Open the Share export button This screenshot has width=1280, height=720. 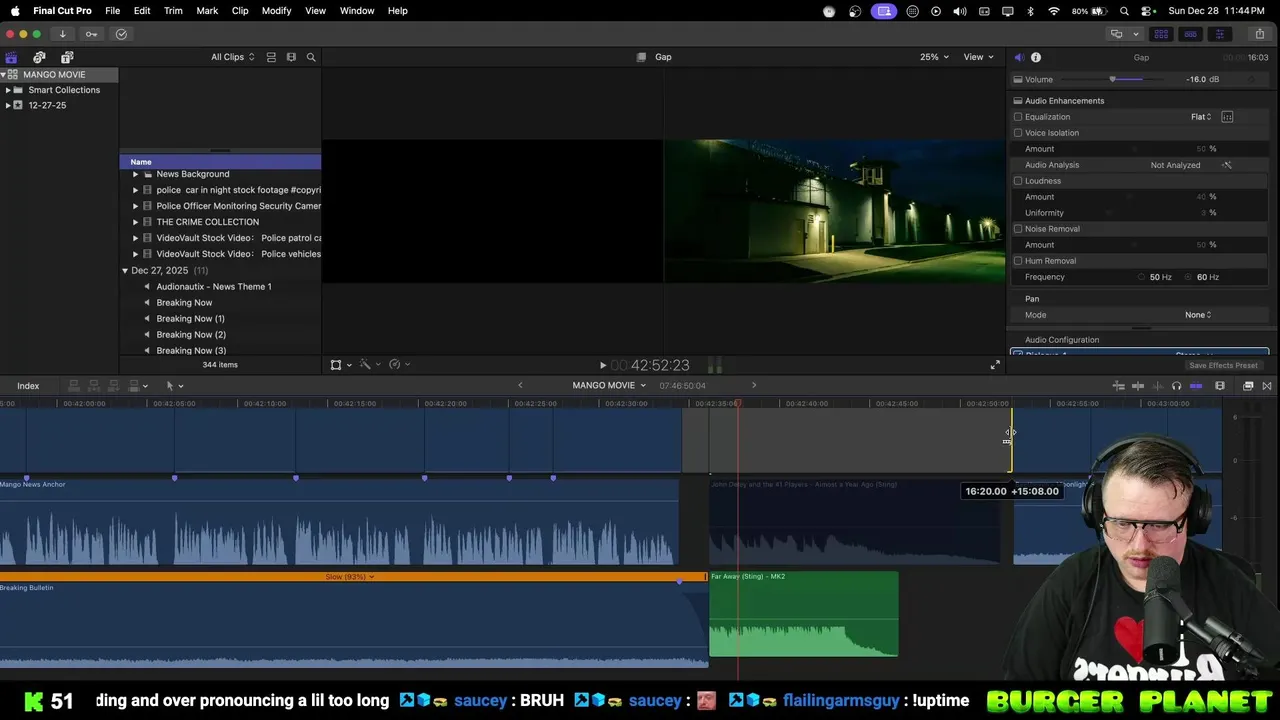point(1259,34)
